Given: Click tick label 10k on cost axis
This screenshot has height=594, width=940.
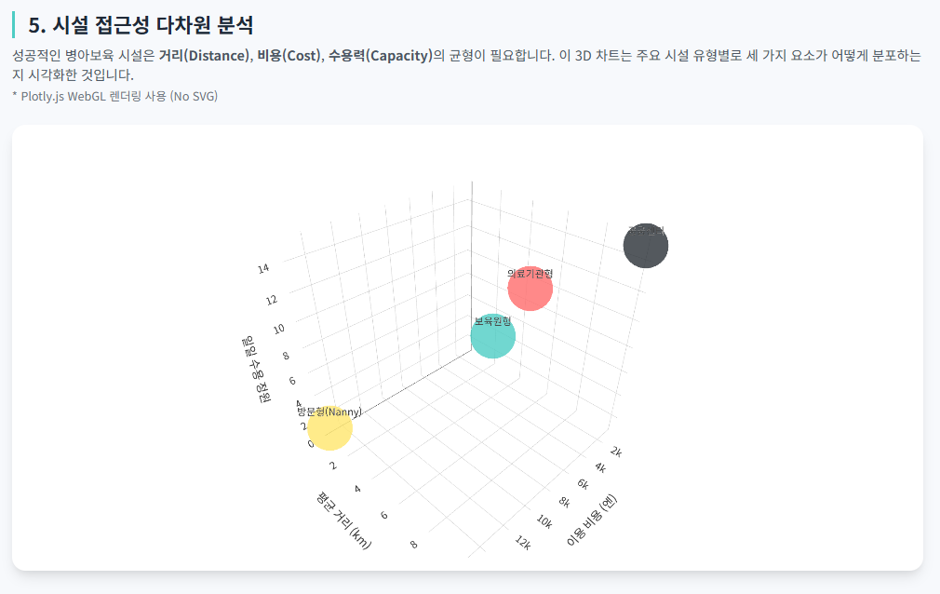Looking at the screenshot, I should 544,521.
